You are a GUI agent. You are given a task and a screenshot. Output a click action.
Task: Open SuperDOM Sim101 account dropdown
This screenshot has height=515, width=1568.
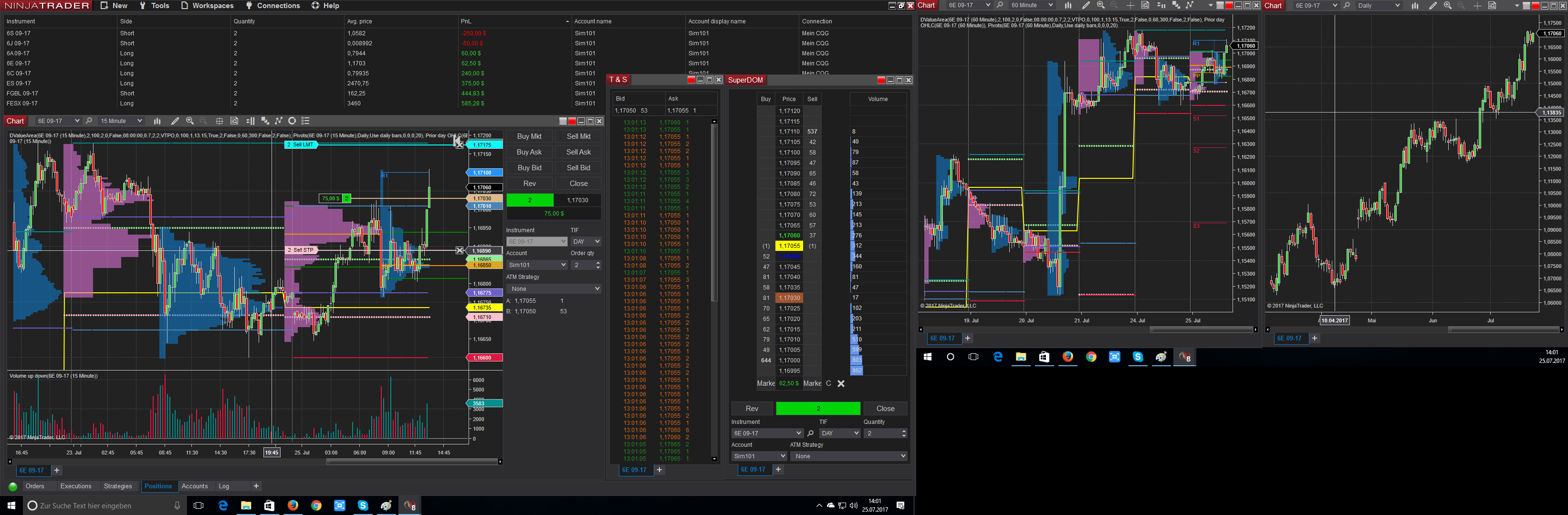[x=759, y=456]
